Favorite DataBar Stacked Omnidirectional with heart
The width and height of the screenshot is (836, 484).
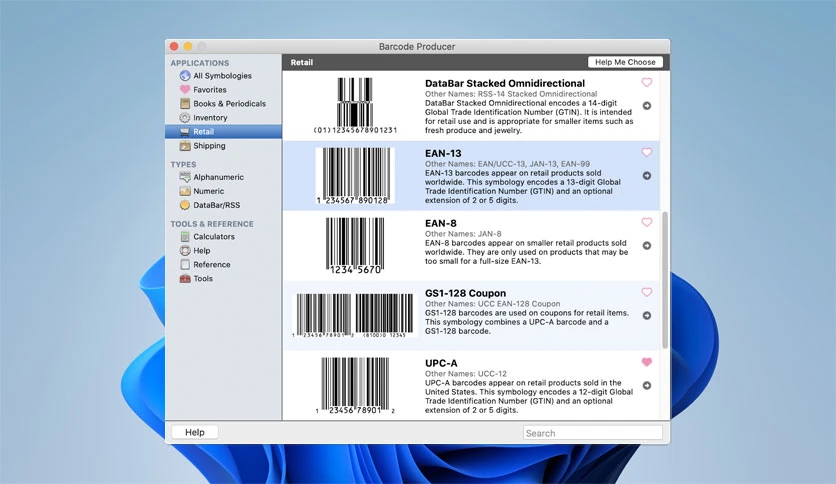(647, 83)
